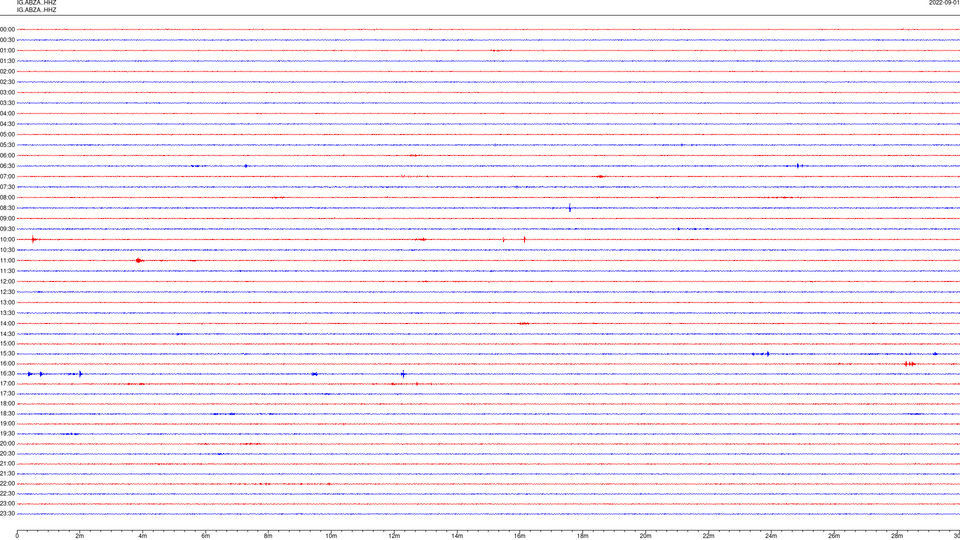Select the 2m axis tick label
Screen dimensions: 960x540
pyautogui.click(x=80, y=536)
